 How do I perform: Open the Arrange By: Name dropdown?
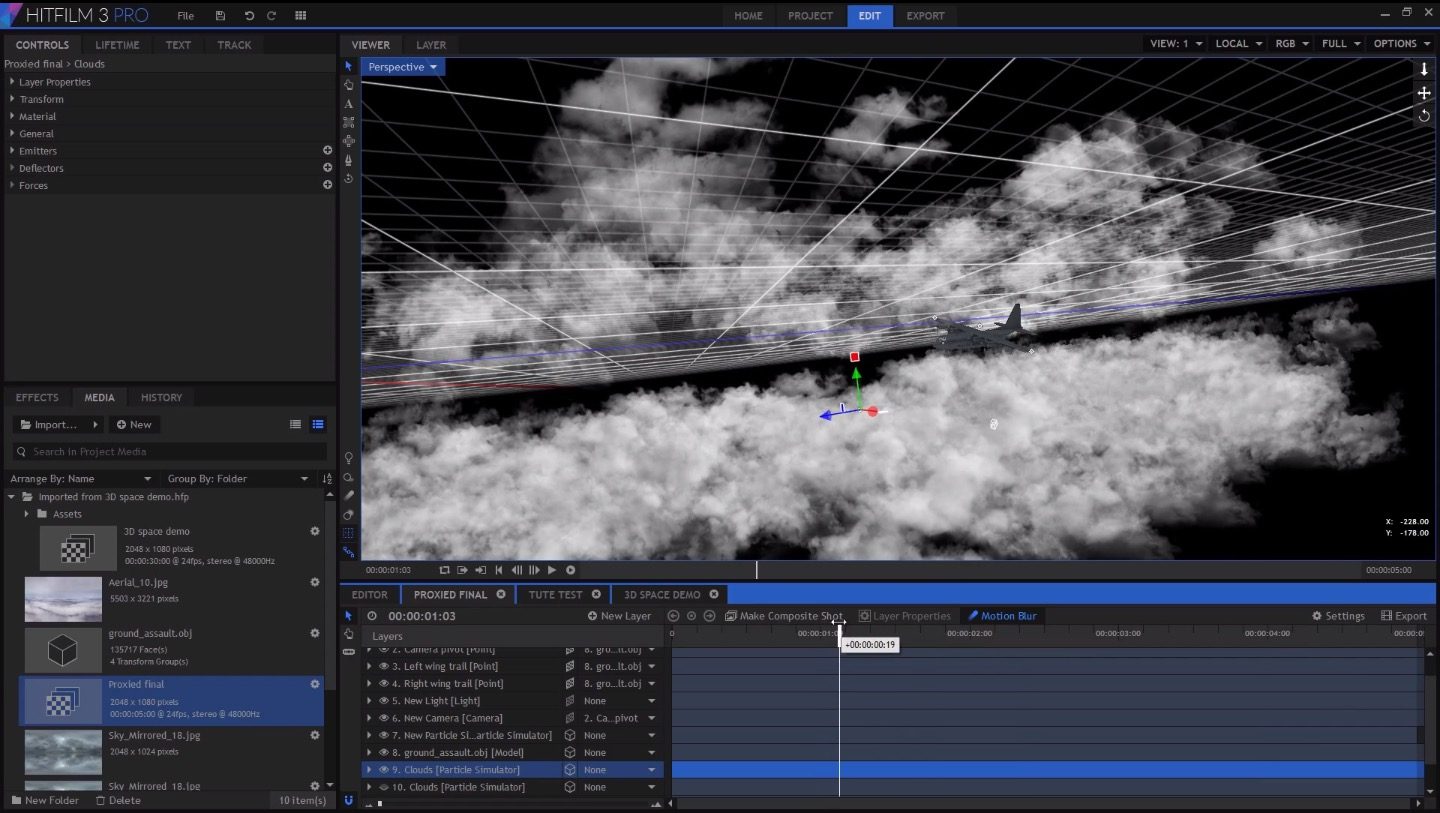(80, 479)
